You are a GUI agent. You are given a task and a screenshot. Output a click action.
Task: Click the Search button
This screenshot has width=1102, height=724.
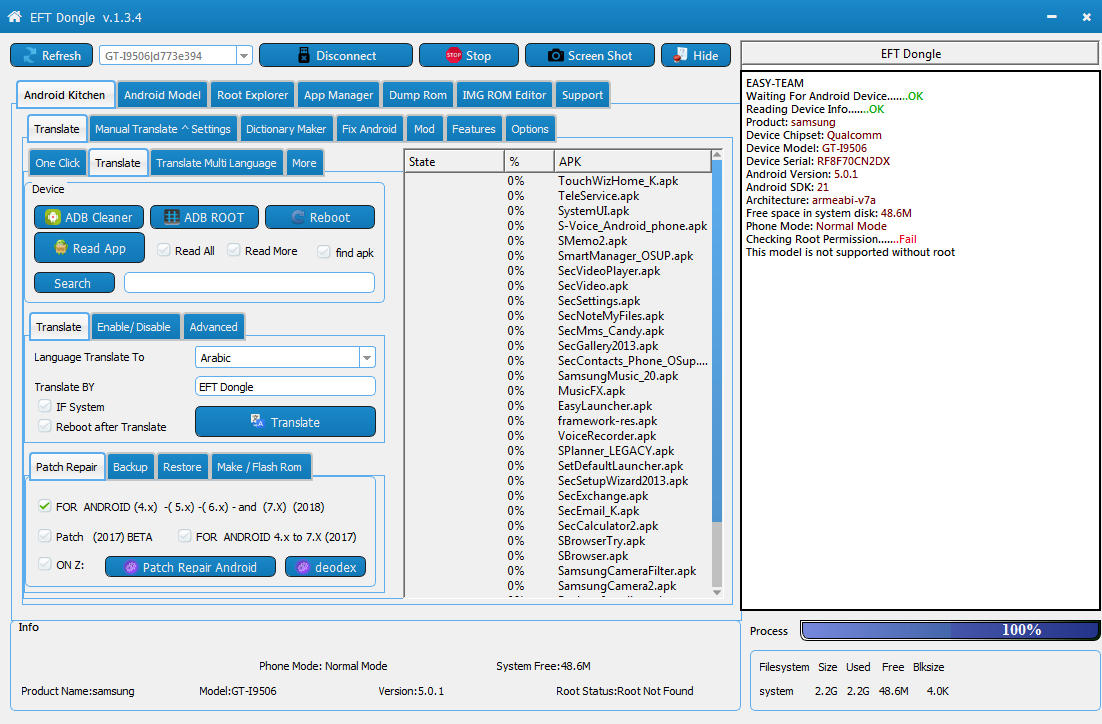[74, 283]
